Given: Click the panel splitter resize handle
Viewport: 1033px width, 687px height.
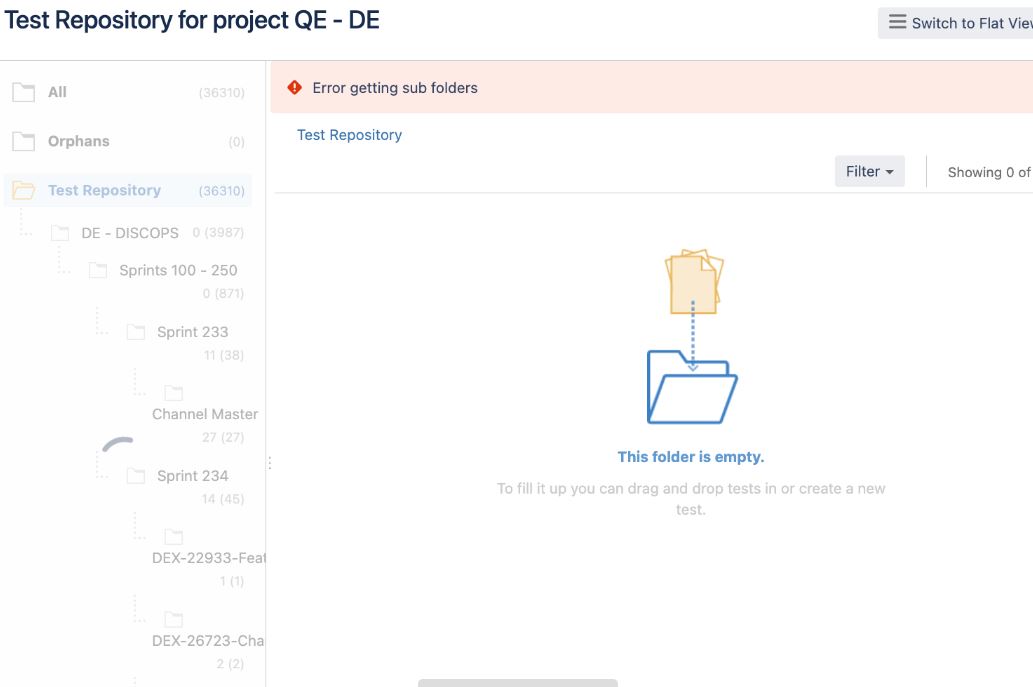Looking at the screenshot, I should pos(269,463).
